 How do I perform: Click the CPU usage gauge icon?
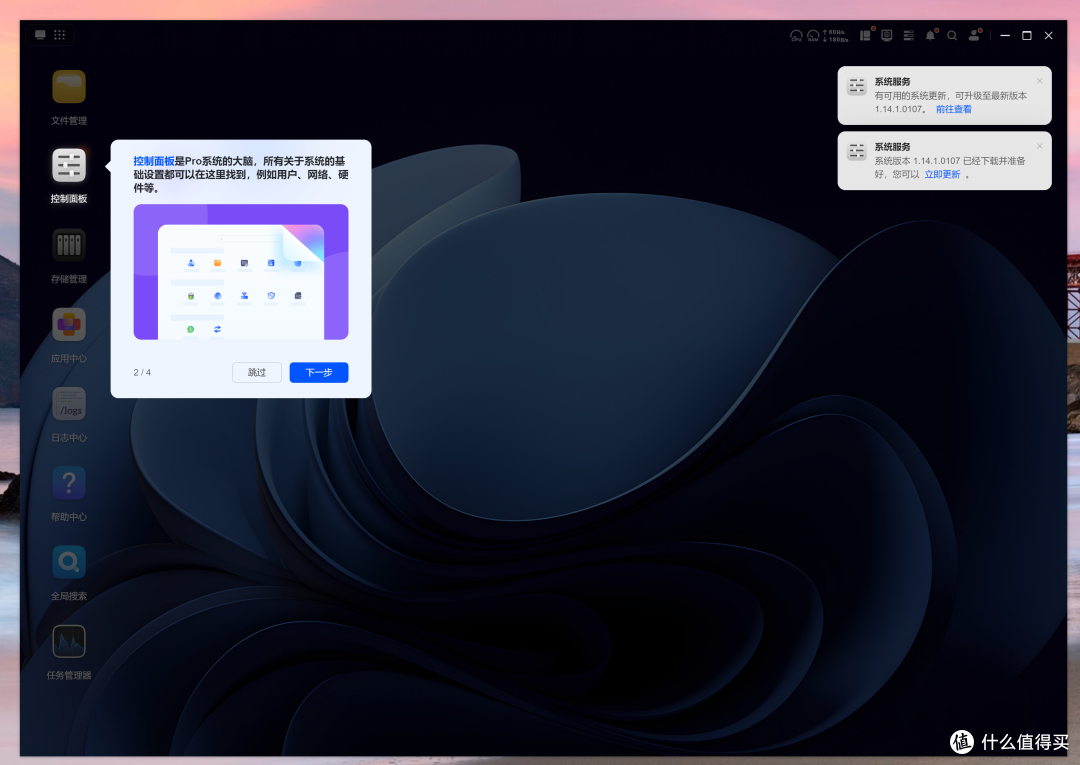click(x=796, y=36)
